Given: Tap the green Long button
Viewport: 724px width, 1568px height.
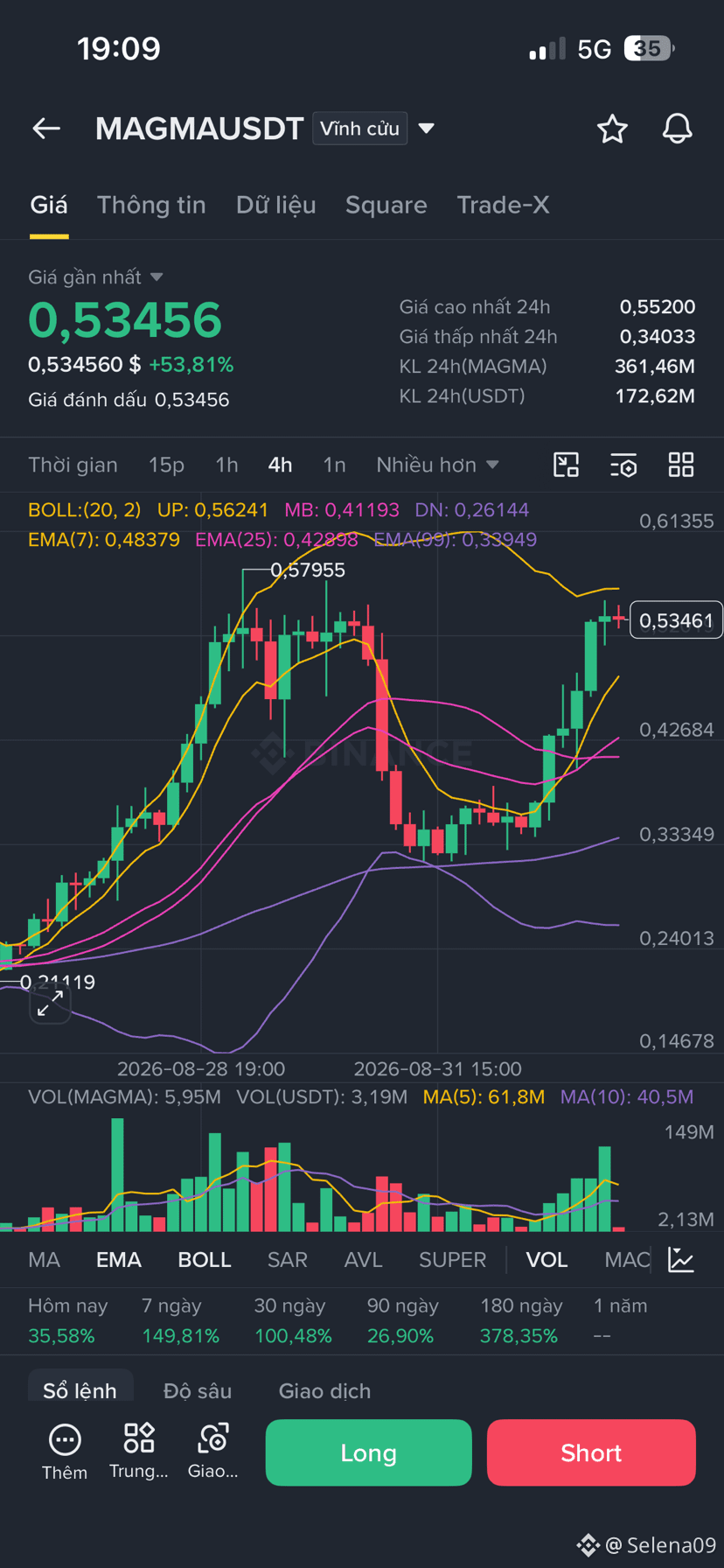Looking at the screenshot, I should point(369,1452).
